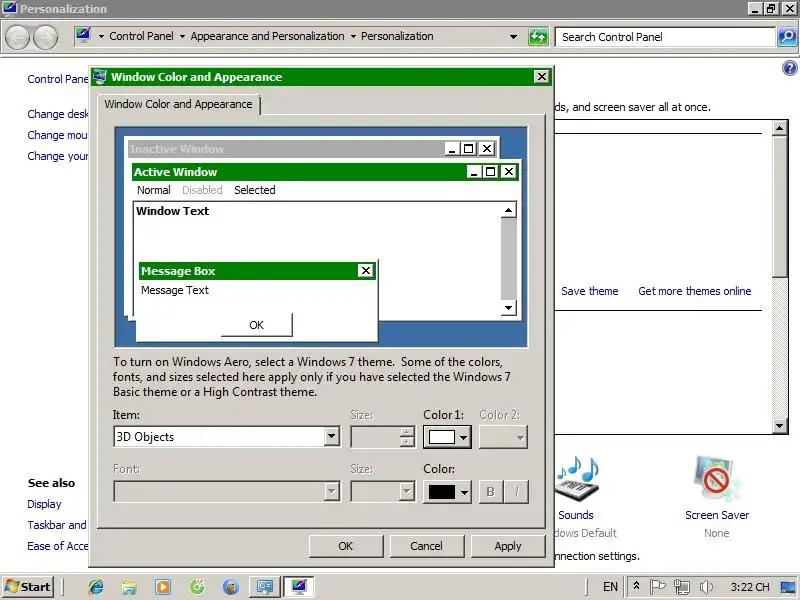Click Bold font style button
Screen dimensions: 800x600
[x=491, y=491]
